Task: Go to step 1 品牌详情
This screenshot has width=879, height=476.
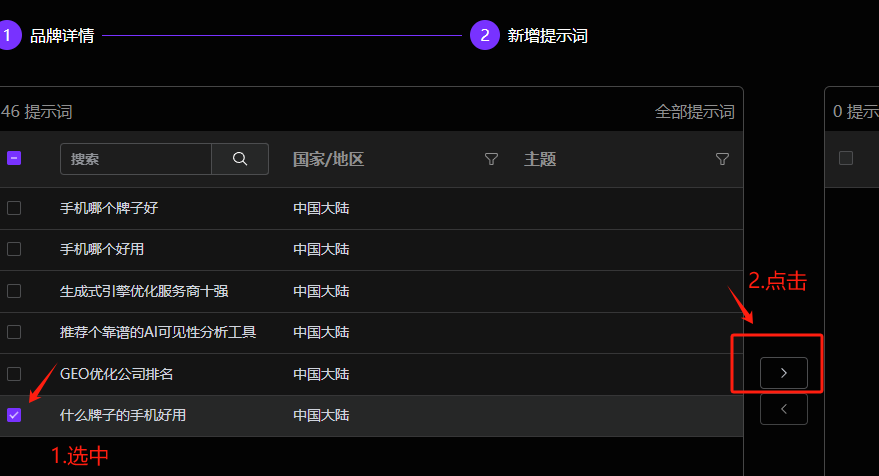Action: [x=61, y=36]
